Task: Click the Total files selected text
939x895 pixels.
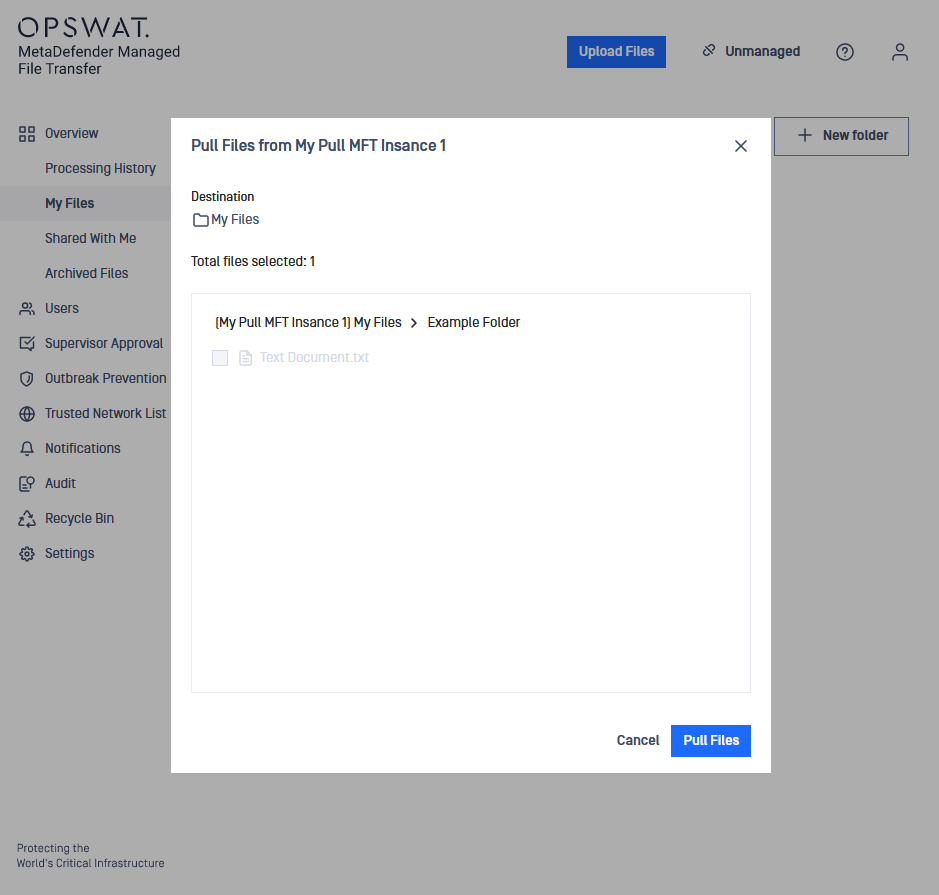Action: pos(253,262)
